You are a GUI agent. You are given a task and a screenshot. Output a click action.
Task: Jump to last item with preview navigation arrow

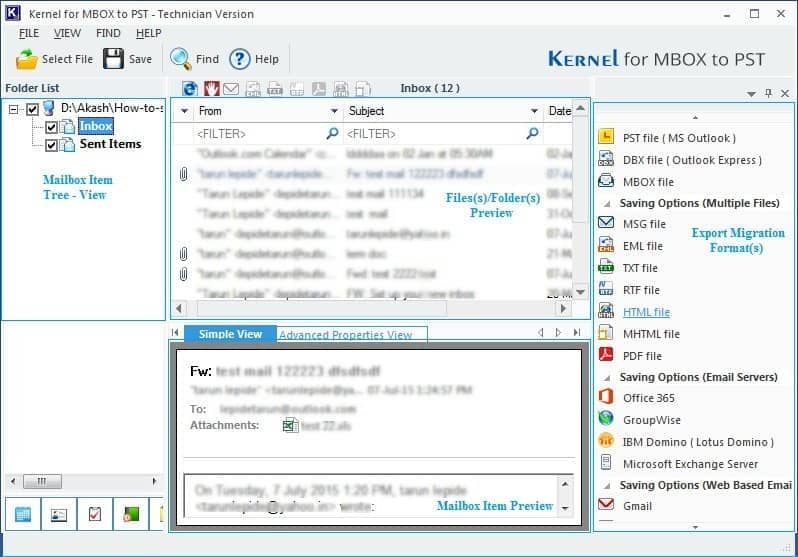click(x=577, y=332)
